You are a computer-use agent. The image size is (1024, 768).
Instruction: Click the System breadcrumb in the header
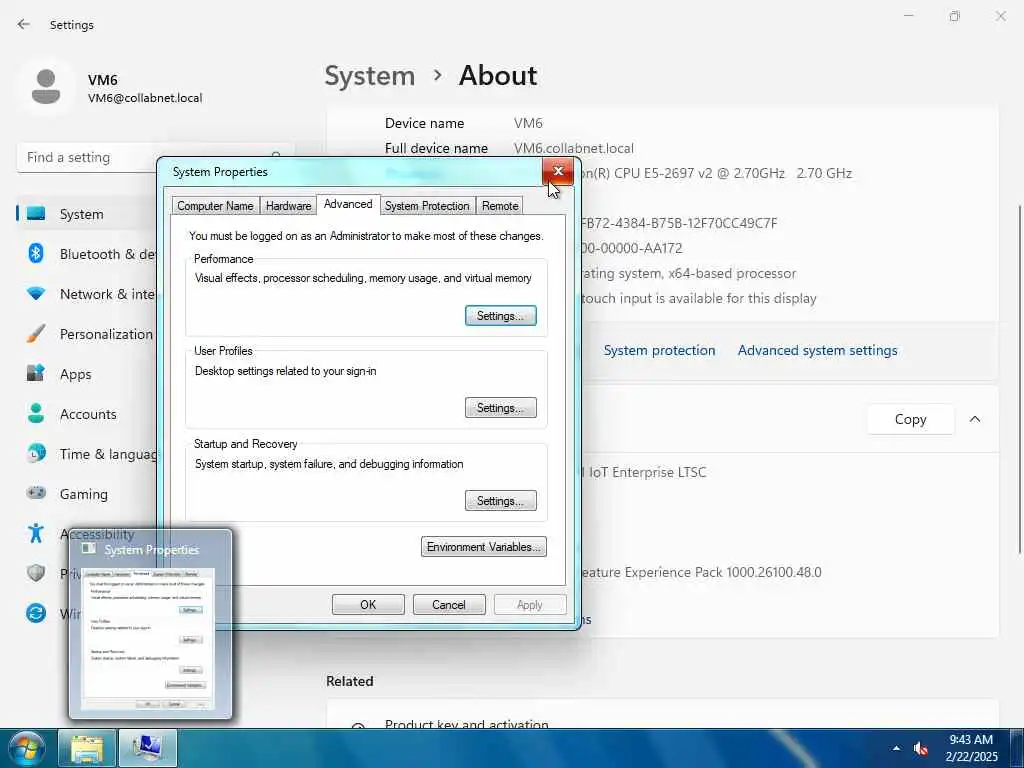(370, 76)
